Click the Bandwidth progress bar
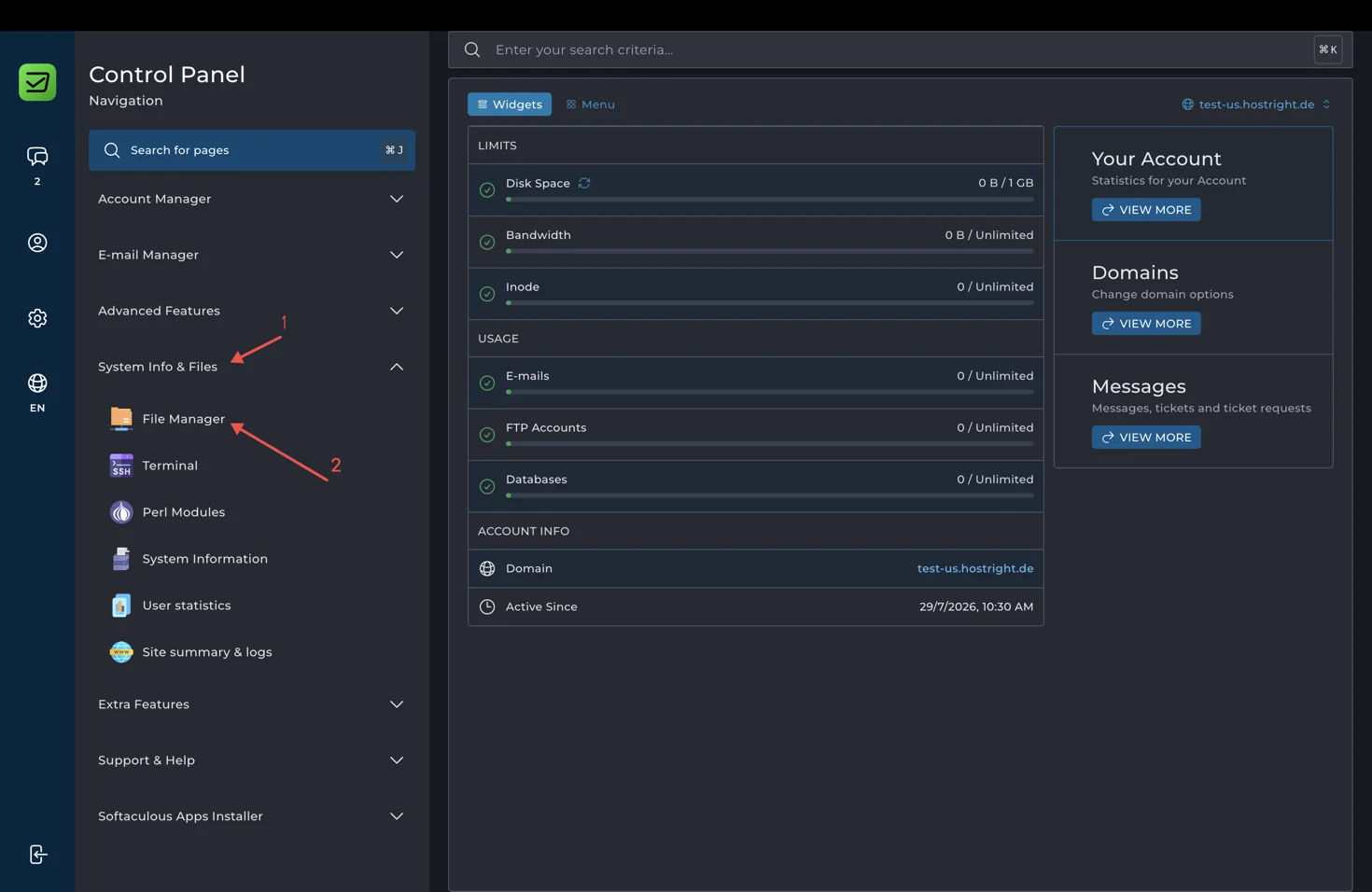 click(x=770, y=251)
